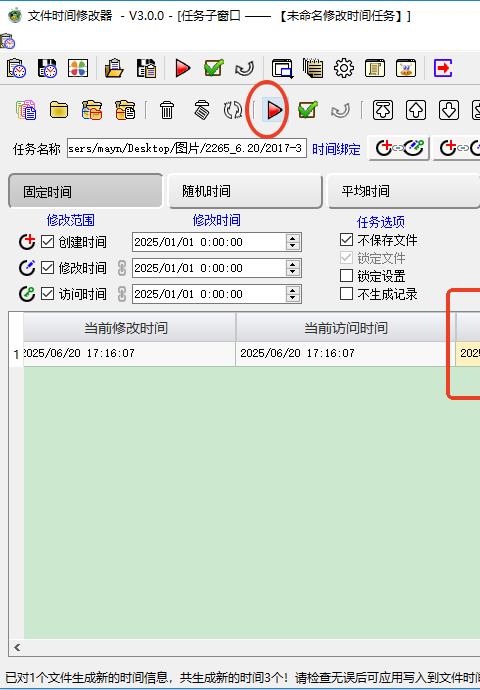480x690 pixels.
Task: Click the move down arrow icon
Action: tap(449, 110)
